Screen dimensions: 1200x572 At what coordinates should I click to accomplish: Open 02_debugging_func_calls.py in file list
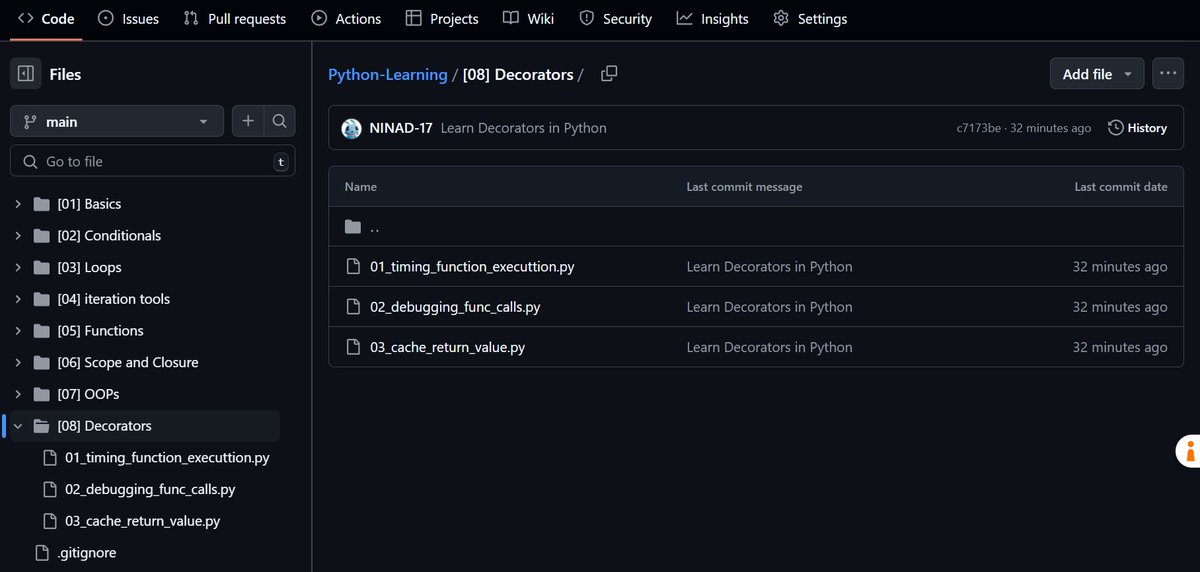pos(455,307)
